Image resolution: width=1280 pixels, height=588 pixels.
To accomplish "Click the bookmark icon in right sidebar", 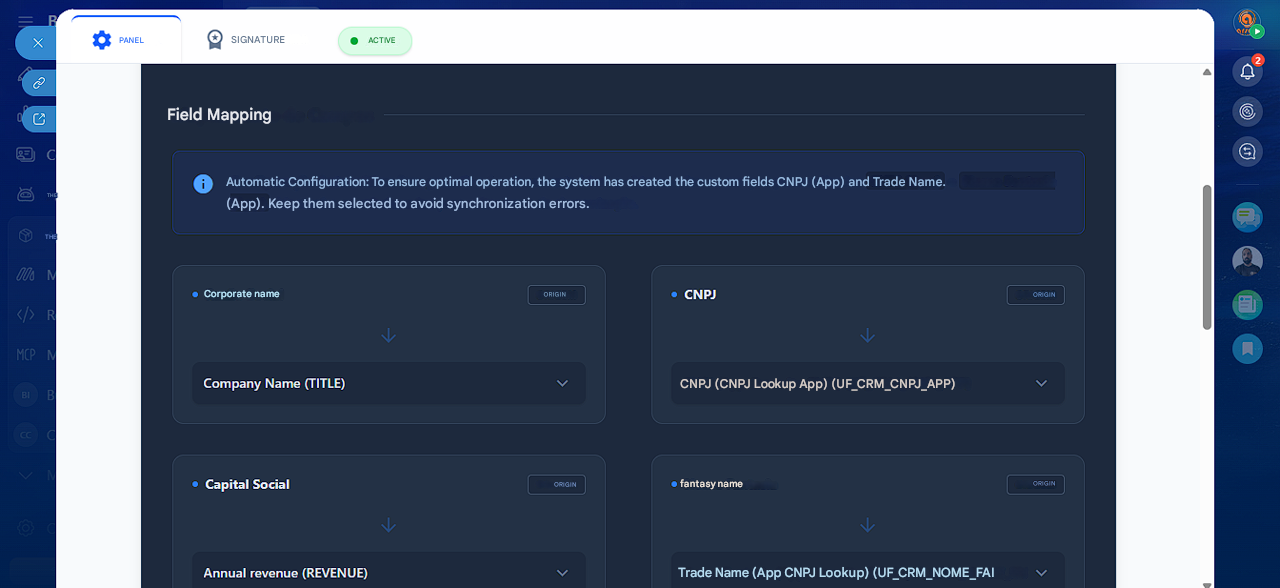I will (x=1247, y=349).
